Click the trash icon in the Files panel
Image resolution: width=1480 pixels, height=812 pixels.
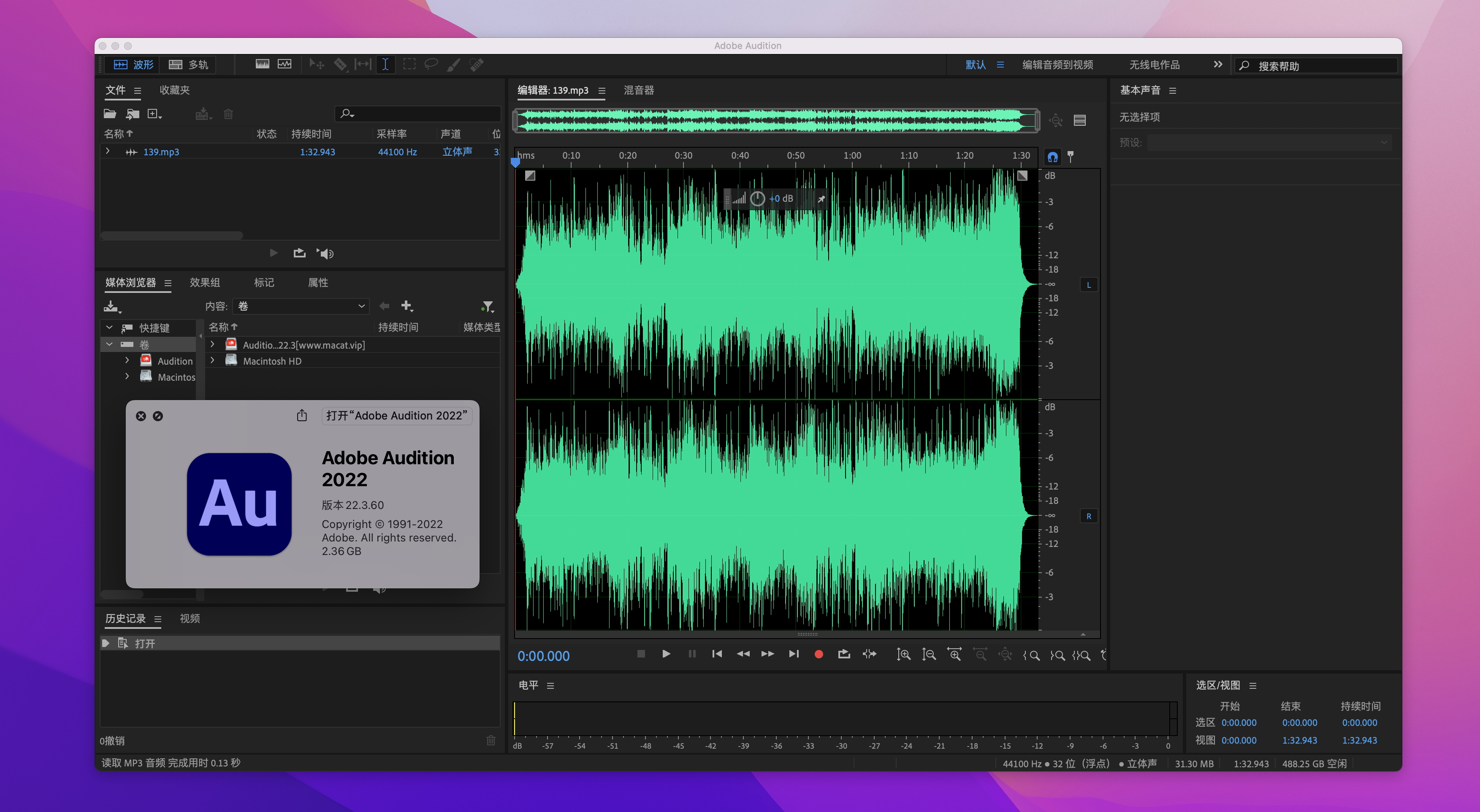pos(228,114)
